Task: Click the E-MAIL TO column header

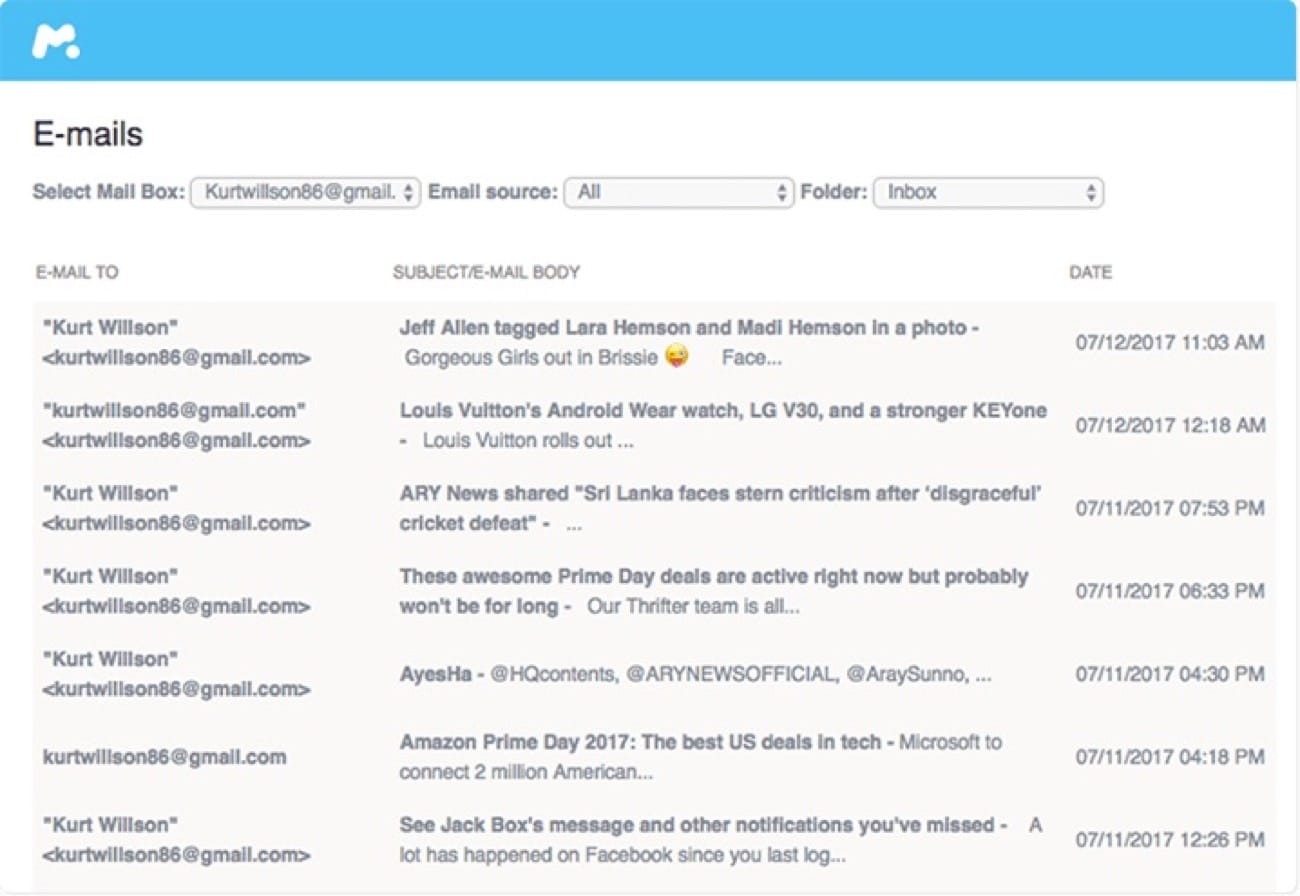Action: (x=77, y=272)
